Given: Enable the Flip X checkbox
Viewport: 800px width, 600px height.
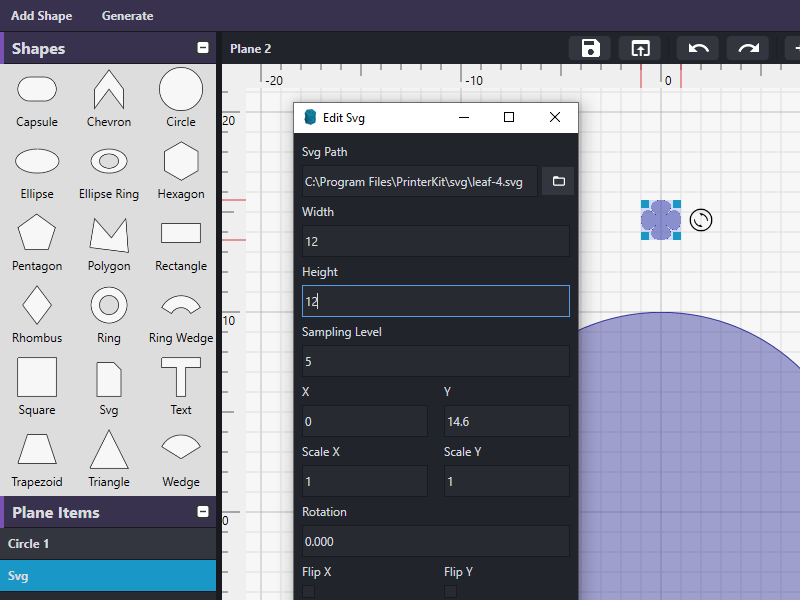Looking at the screenshot, I should coord(308,591).
